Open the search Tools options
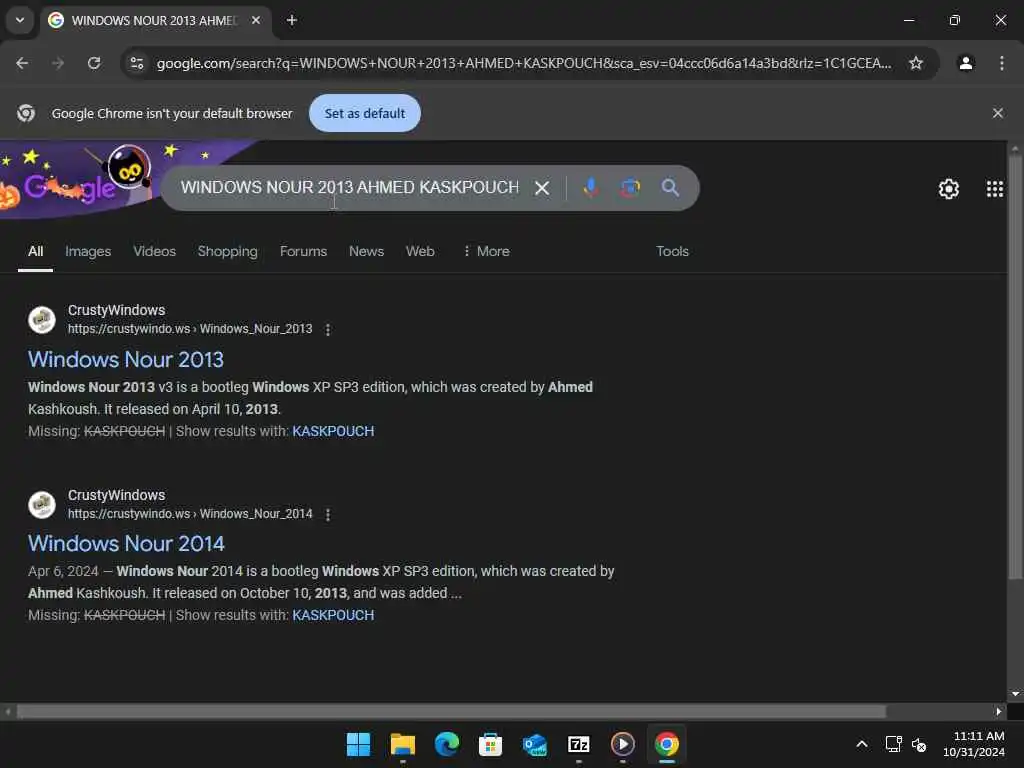The width and height of the screenshot is (1024, 768). click(x=672, y=251)
